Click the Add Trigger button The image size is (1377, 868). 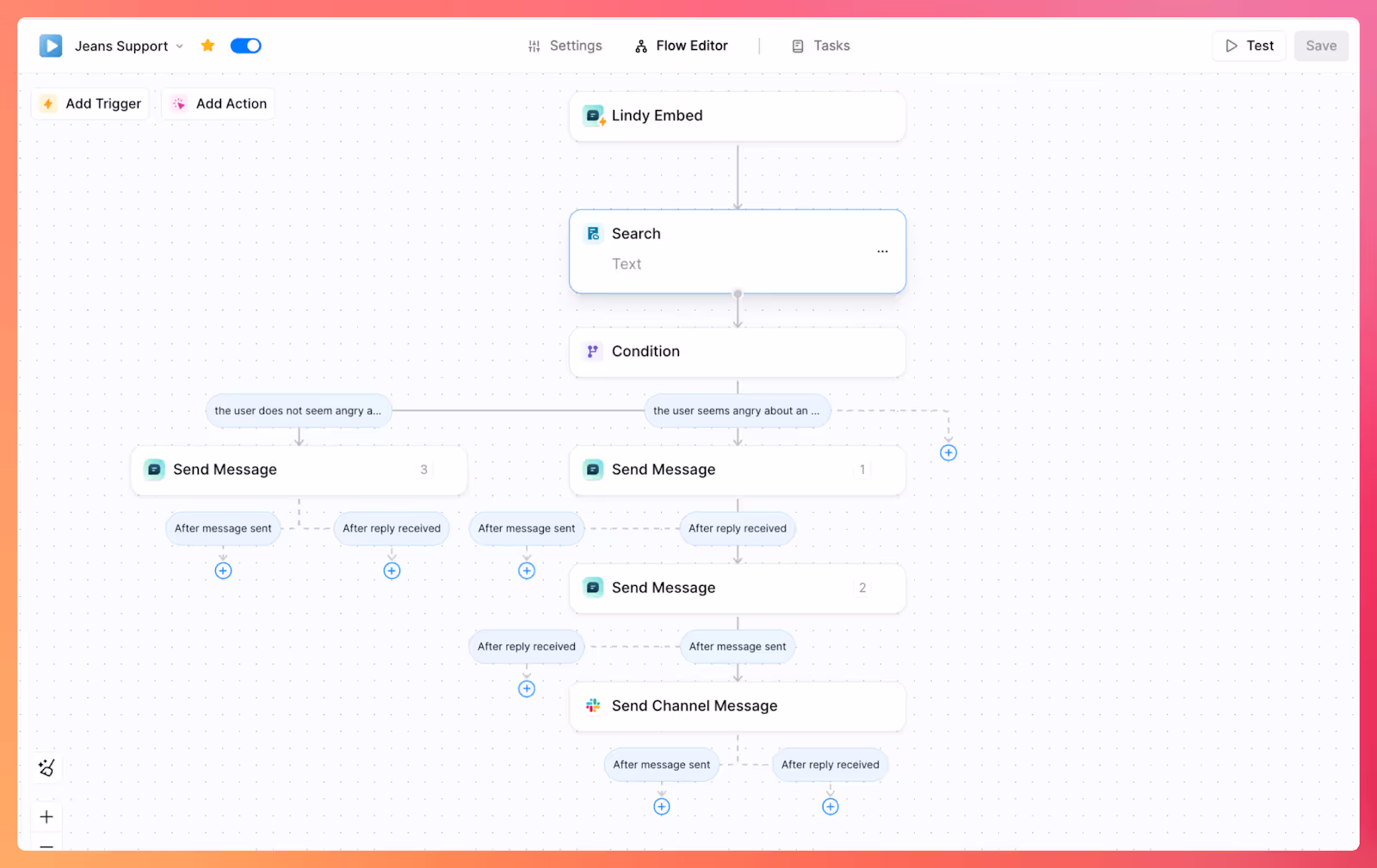[x=90, y=103]
